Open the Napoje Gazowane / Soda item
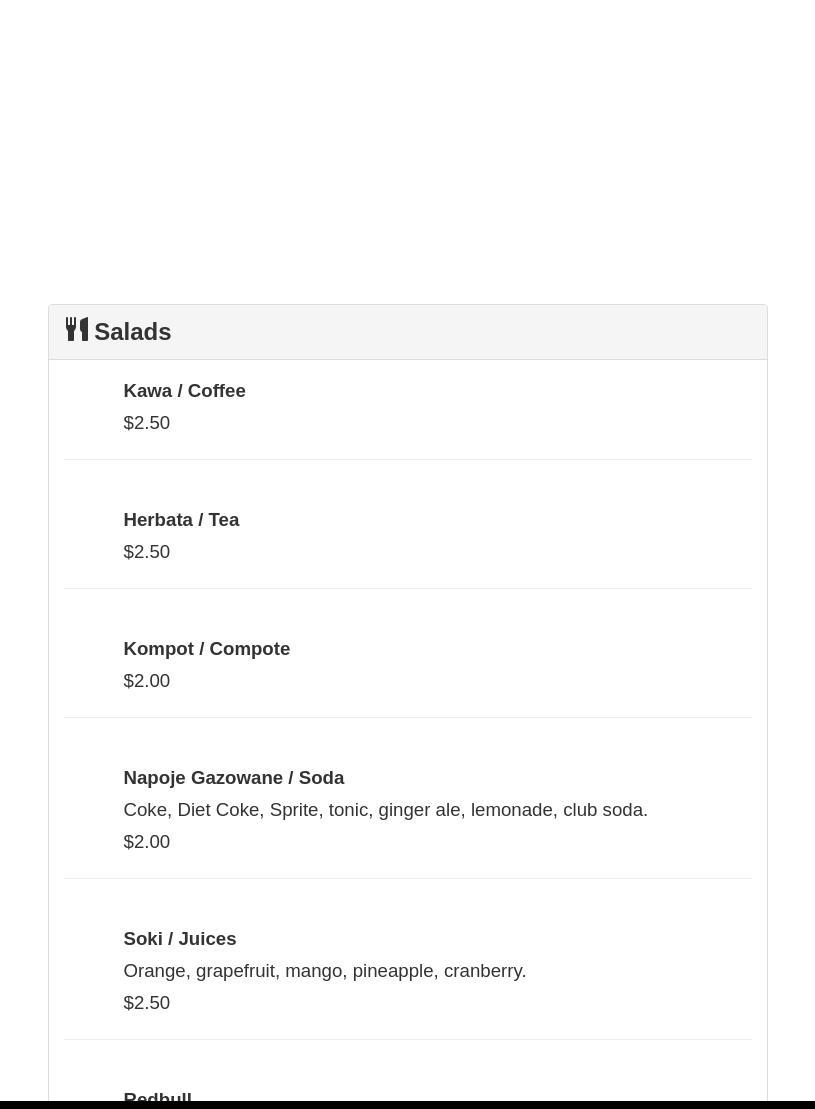This screenshot has height=1109, width=815. [x=233, y=778]
